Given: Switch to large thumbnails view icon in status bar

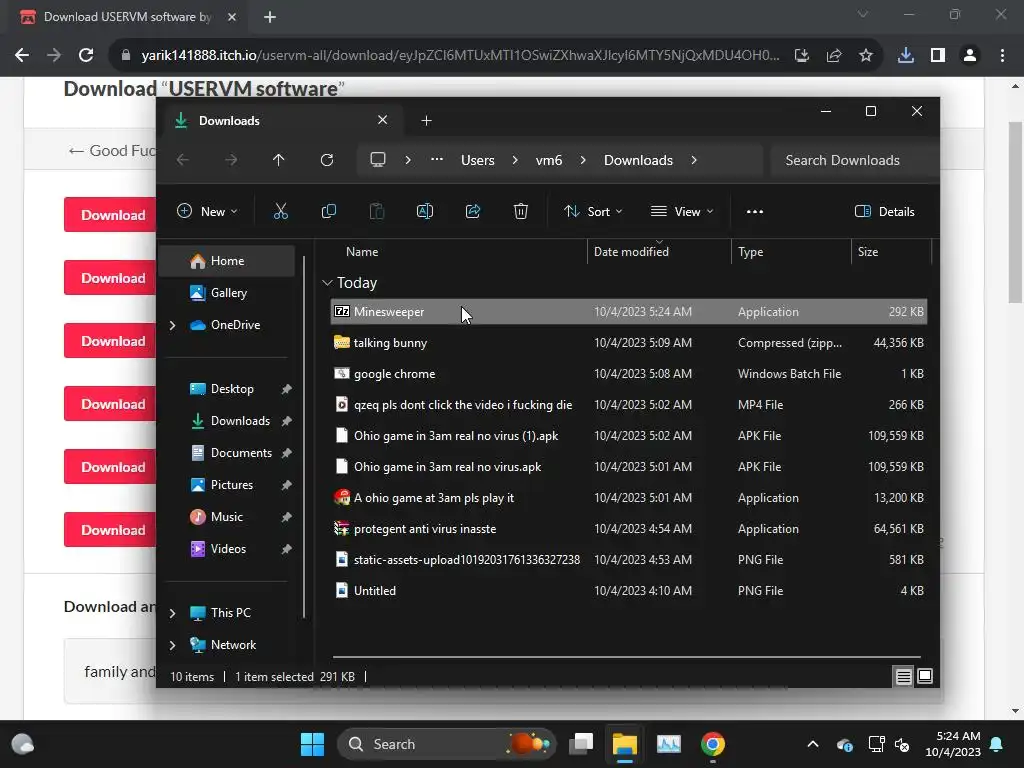Looking at the screenshot, I should click(925, 676).
